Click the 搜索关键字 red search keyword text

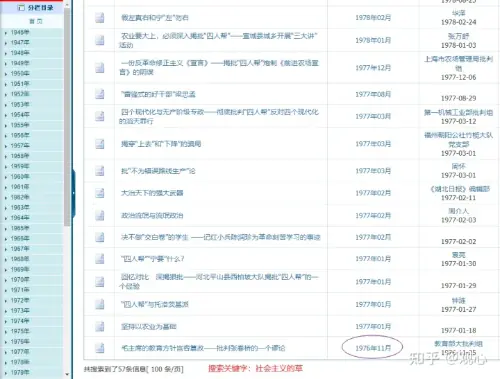pyautogui.click(x=255, y=368)
